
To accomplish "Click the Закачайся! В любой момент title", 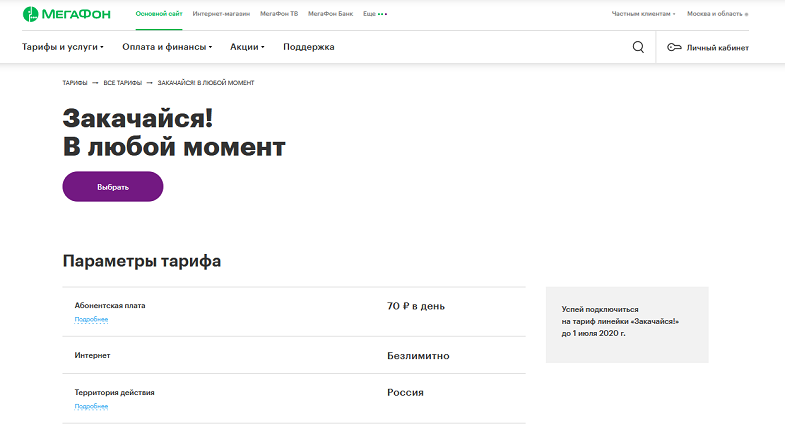I will pos(174,133).
